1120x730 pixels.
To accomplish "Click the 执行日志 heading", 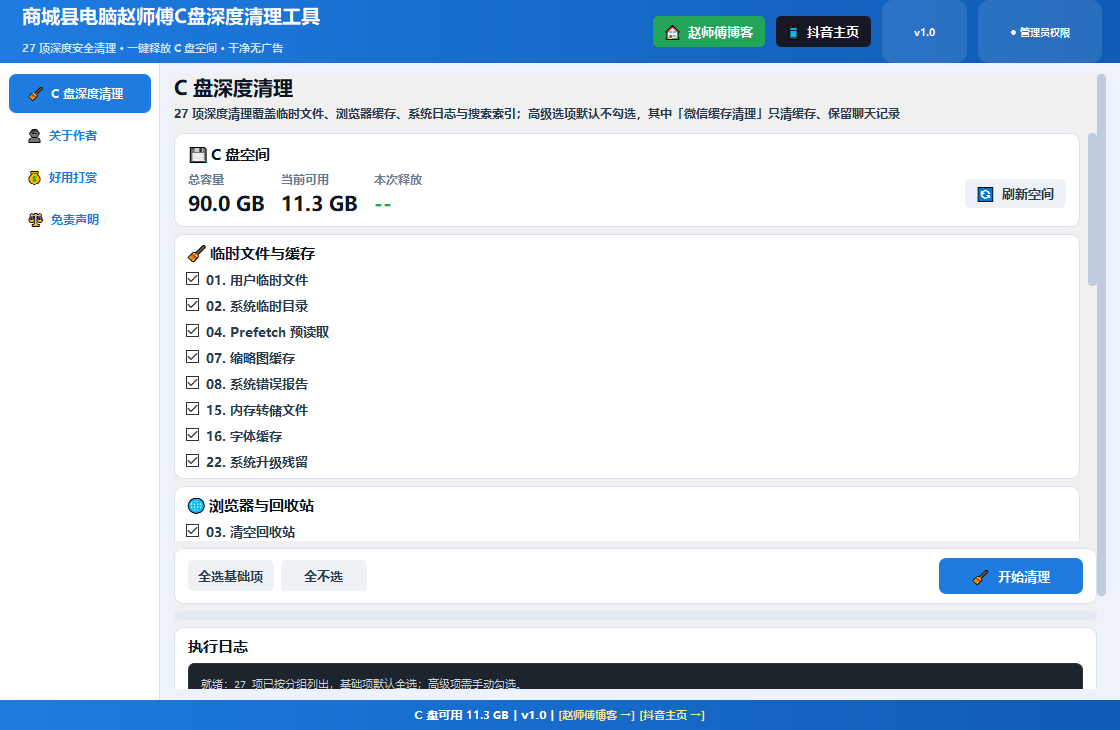I will click(x=218, y=647).
